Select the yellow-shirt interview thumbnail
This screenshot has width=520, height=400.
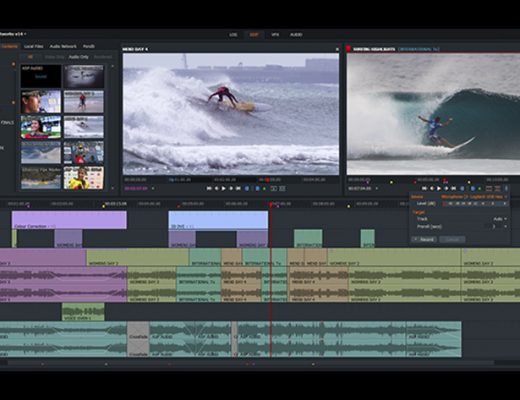[x=84, y=178]
